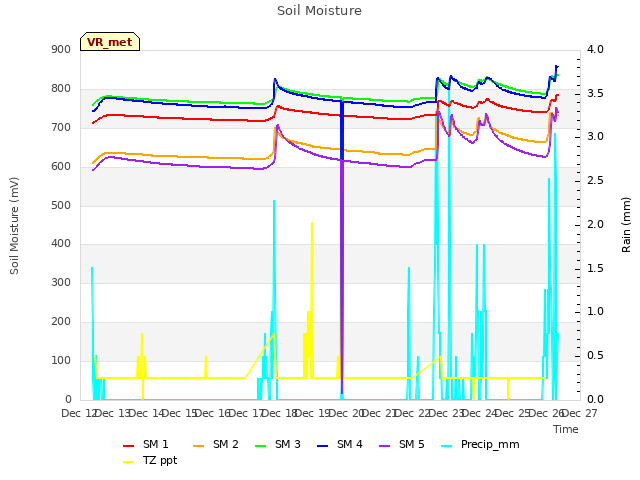Toggle SM 3 series in legend
Viewport: 640px width, 480px height.
pos(278,444)
